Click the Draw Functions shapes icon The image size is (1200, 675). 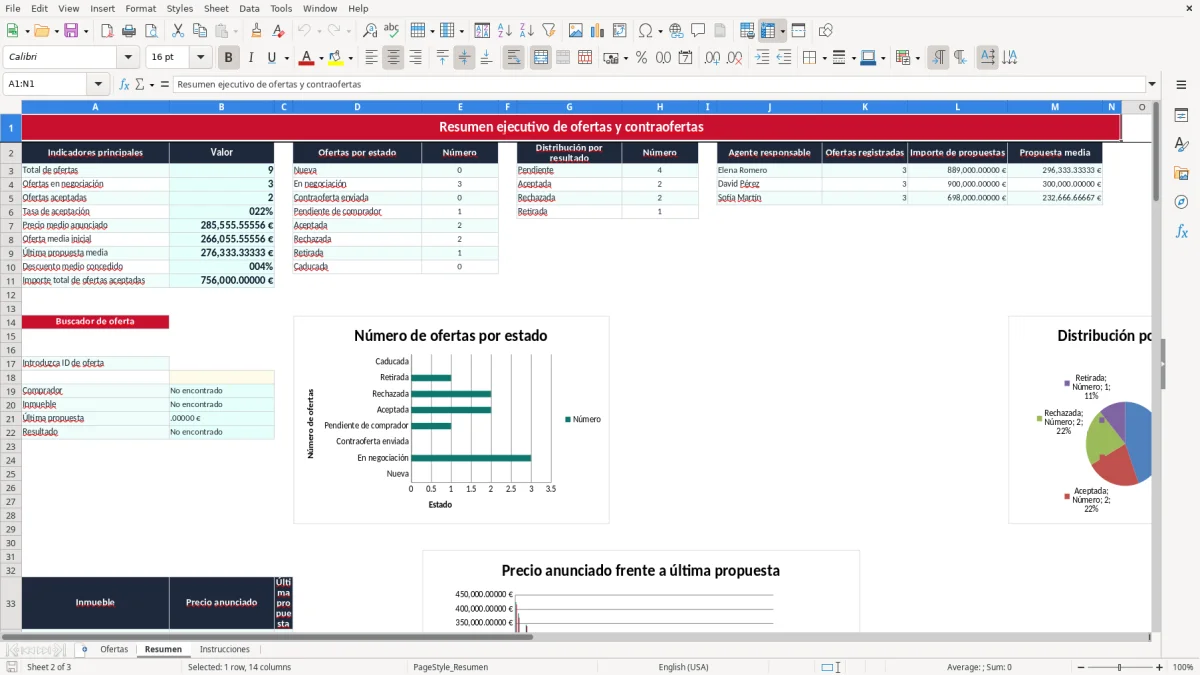tap(825, 31)
